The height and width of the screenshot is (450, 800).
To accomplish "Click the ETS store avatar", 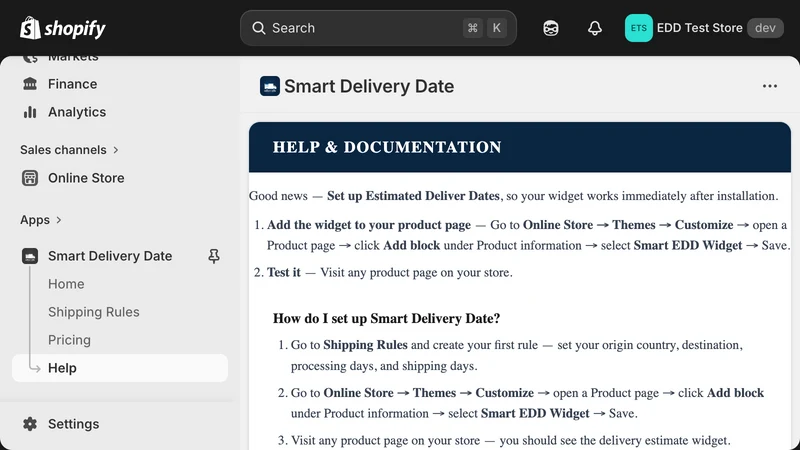I will pos(638,28).
